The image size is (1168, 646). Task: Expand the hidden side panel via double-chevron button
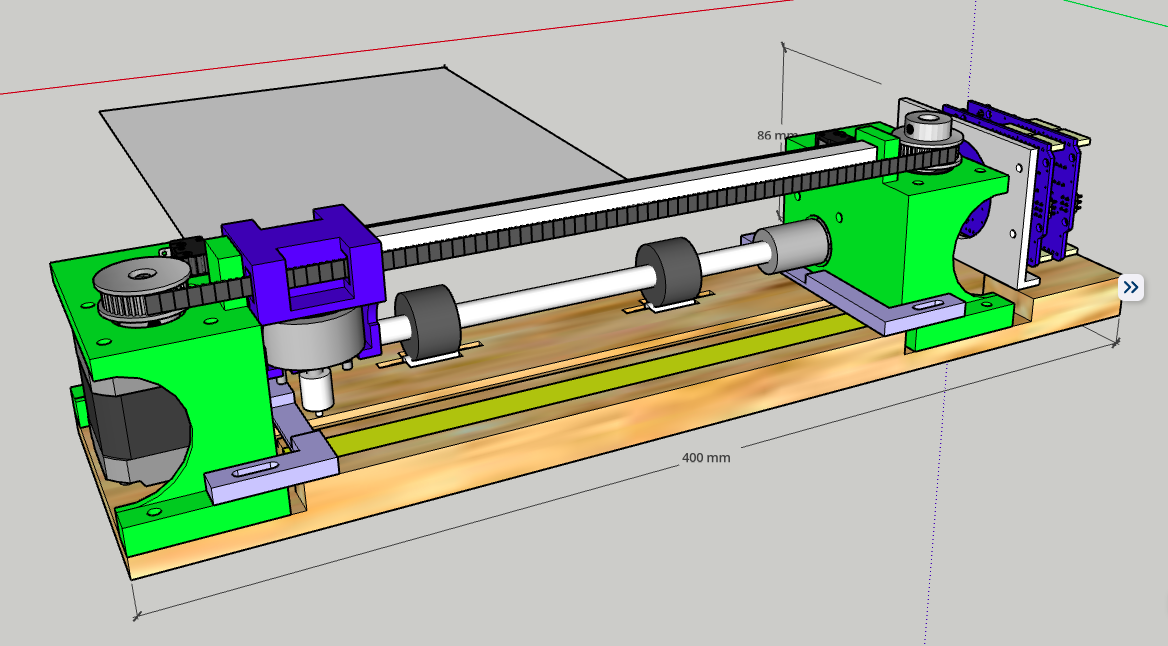[x=1131, y=287]
